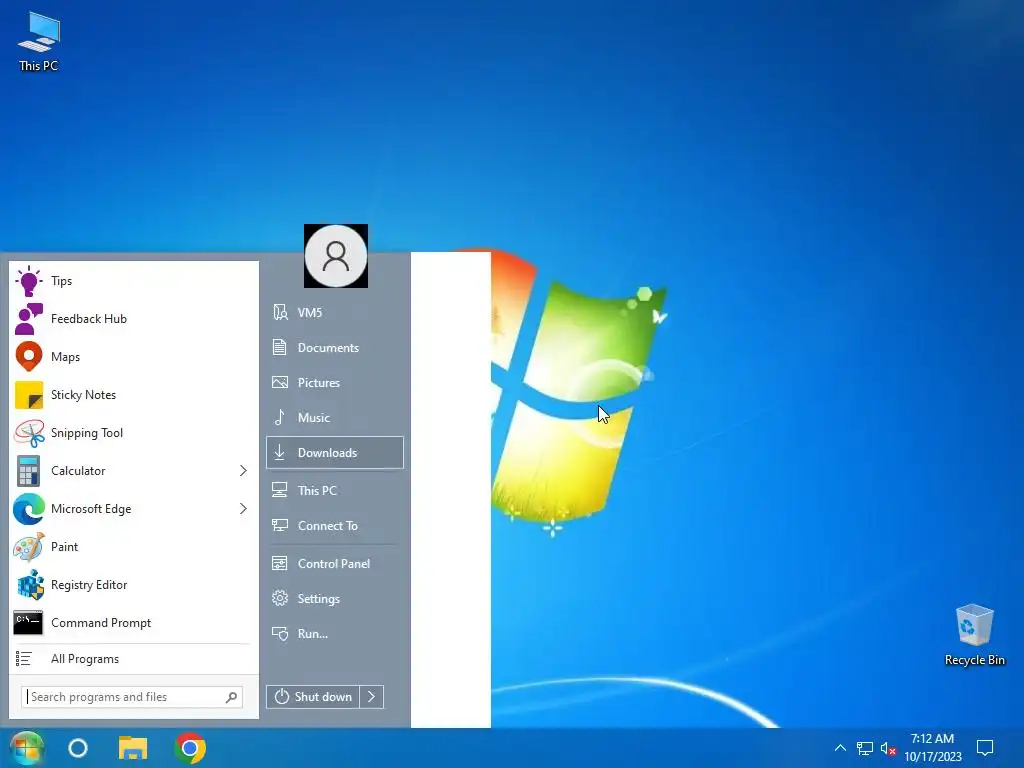
Task: Show hidden system tray icons
Action: (x=840, y=748)
